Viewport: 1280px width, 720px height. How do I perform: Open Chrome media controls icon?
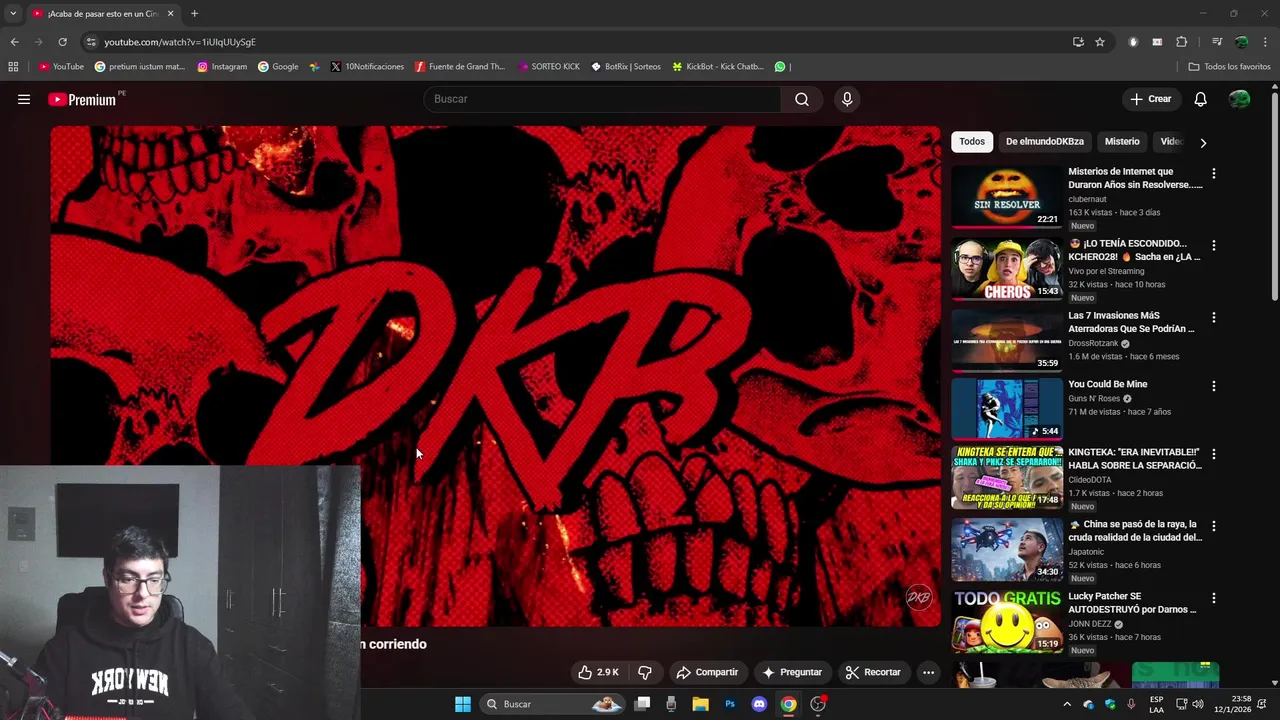click(x=1217, y=42)
